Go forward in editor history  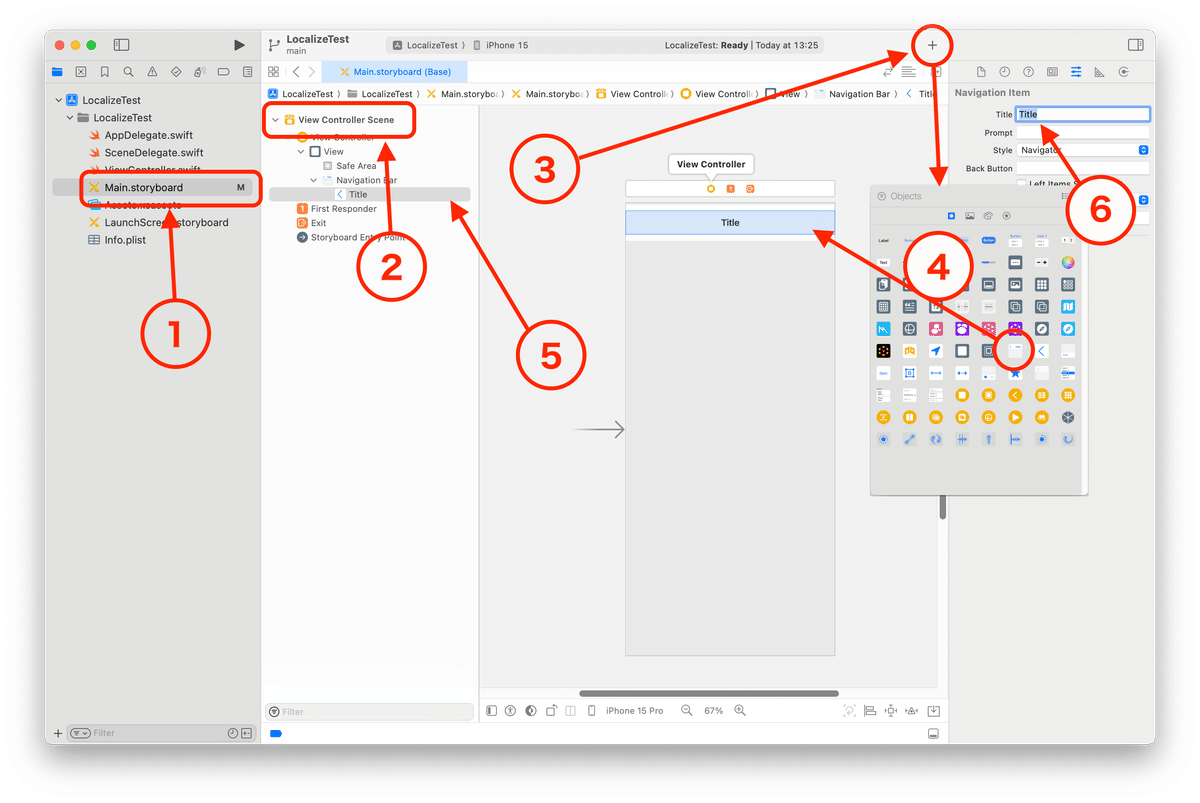[312, 72]
